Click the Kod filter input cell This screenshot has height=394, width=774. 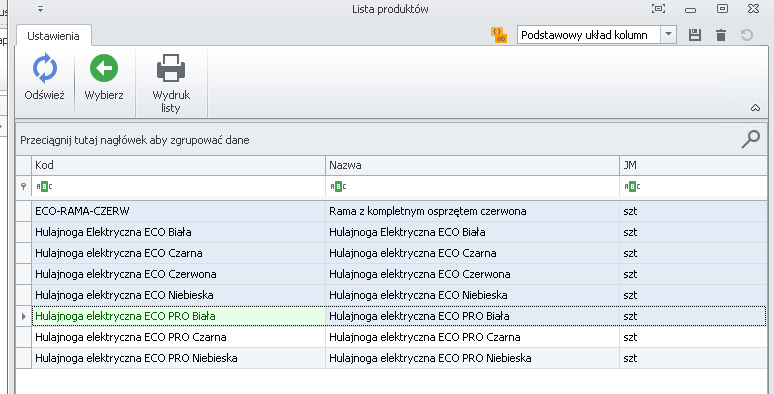(178, 187)
